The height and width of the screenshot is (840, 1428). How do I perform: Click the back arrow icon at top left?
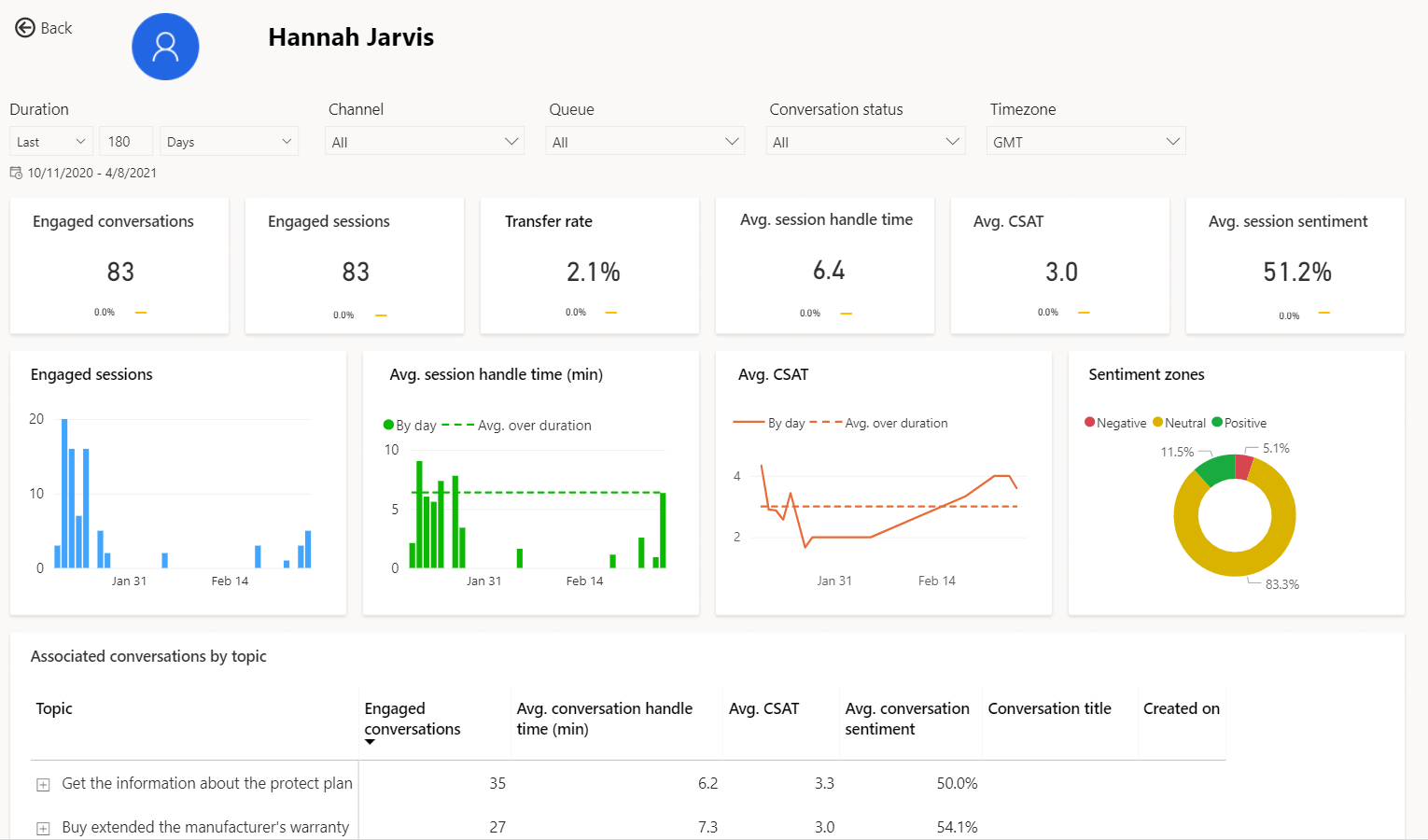(25, 28)
